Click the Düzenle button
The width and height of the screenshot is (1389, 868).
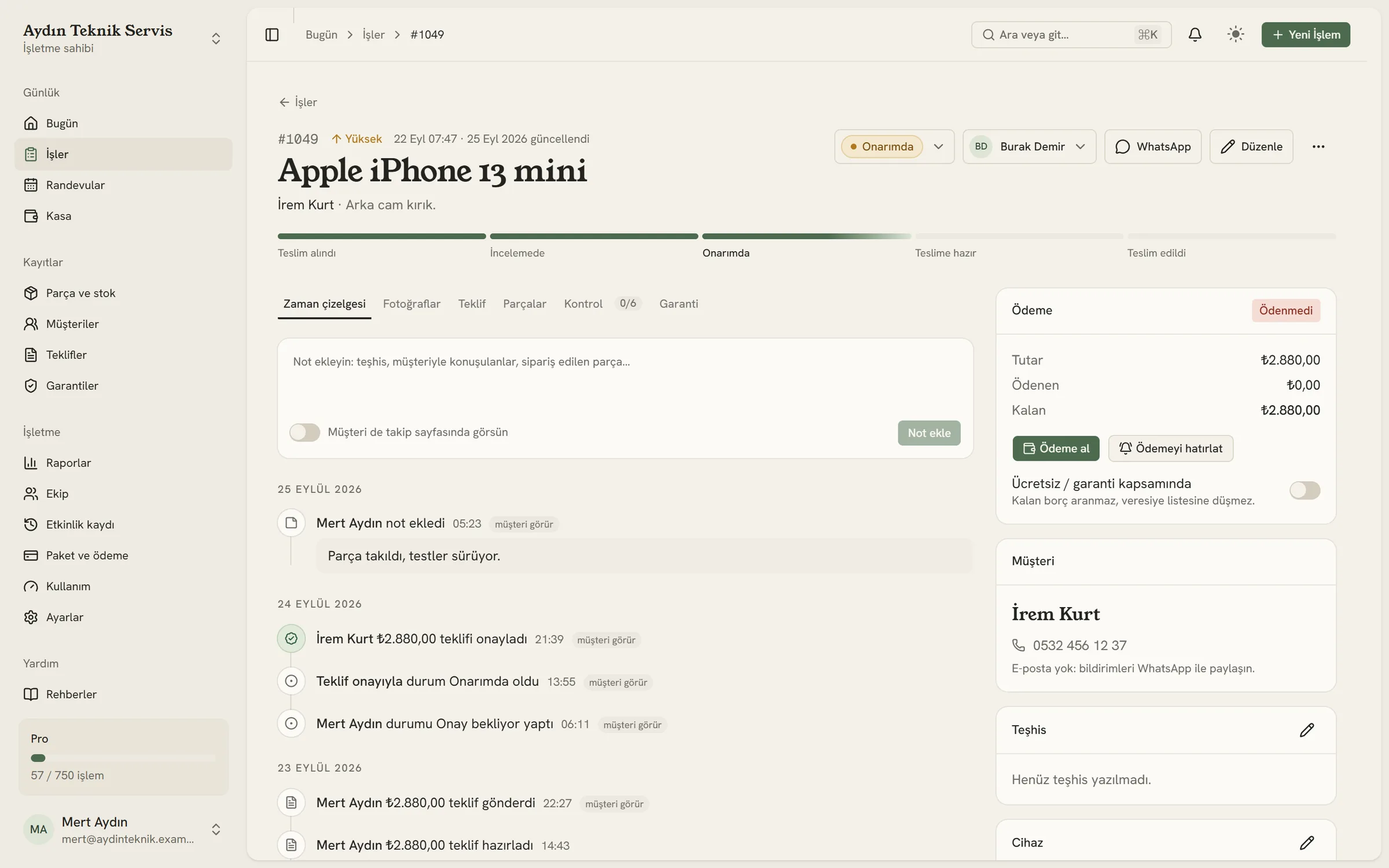coord(1251,146)
